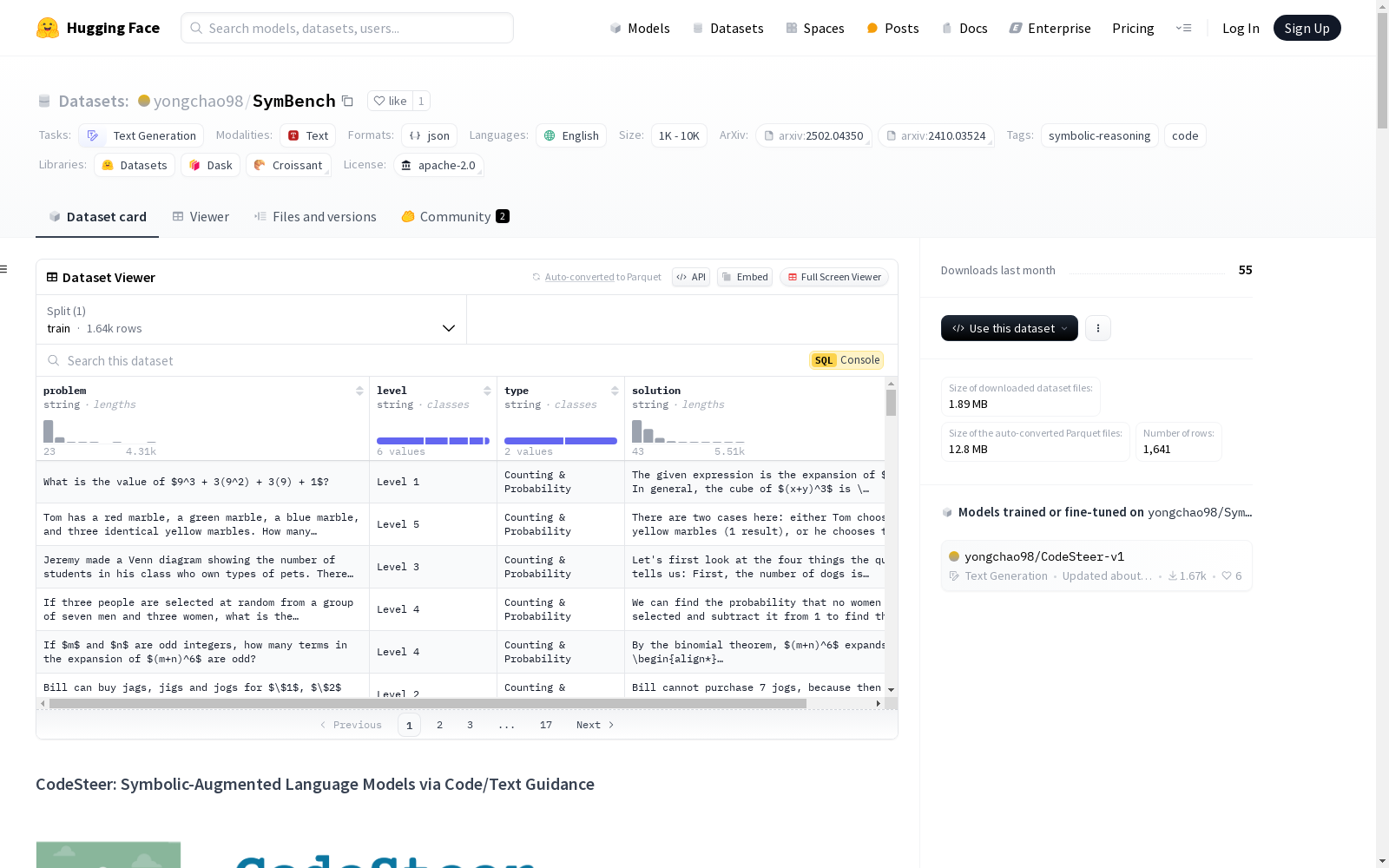Click the json format tag
1389x868 pixels.
(x=429, y=135)
